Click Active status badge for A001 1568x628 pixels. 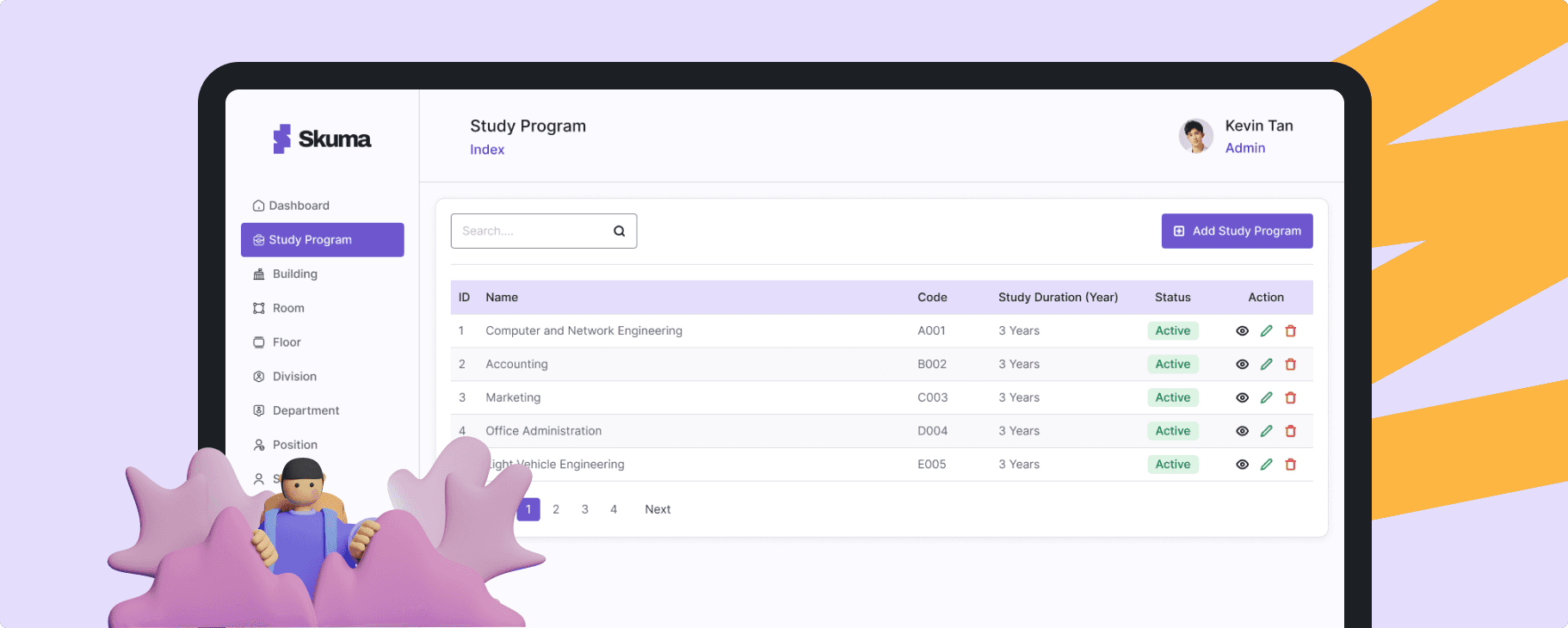1173,331
